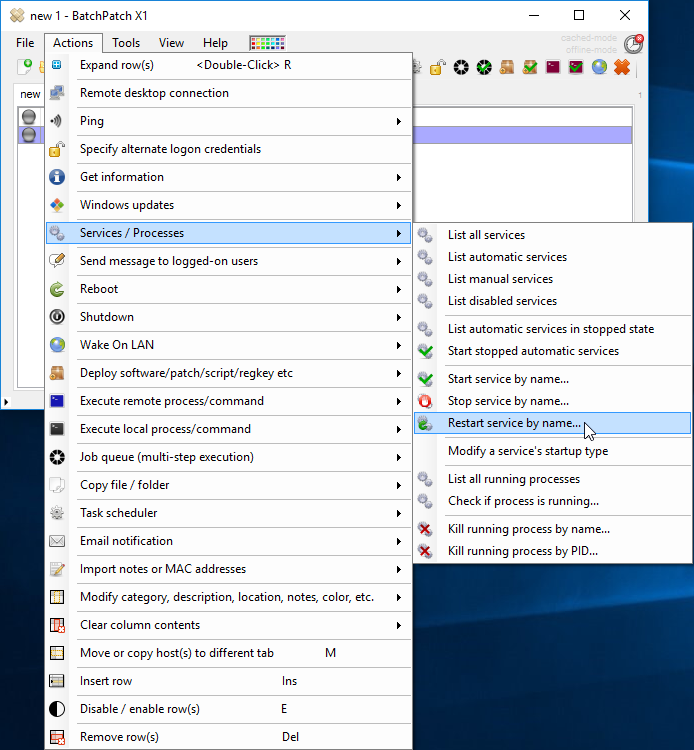Screen dimensions: 694x750
Task: Click the clock scheduler icon with red badge
Action: [x=634, y=44]
